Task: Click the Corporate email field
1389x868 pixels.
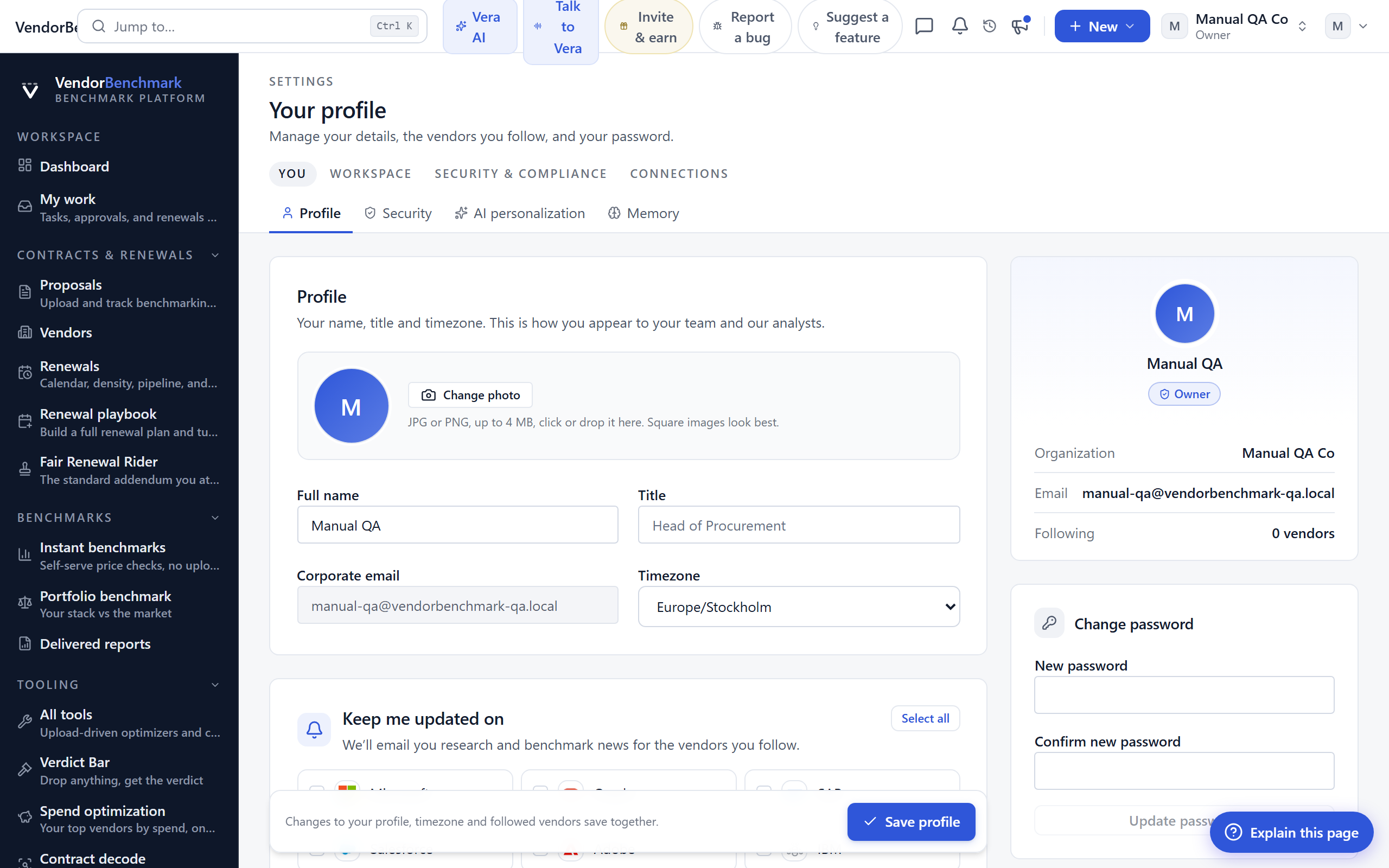Action: coord(457,605)
